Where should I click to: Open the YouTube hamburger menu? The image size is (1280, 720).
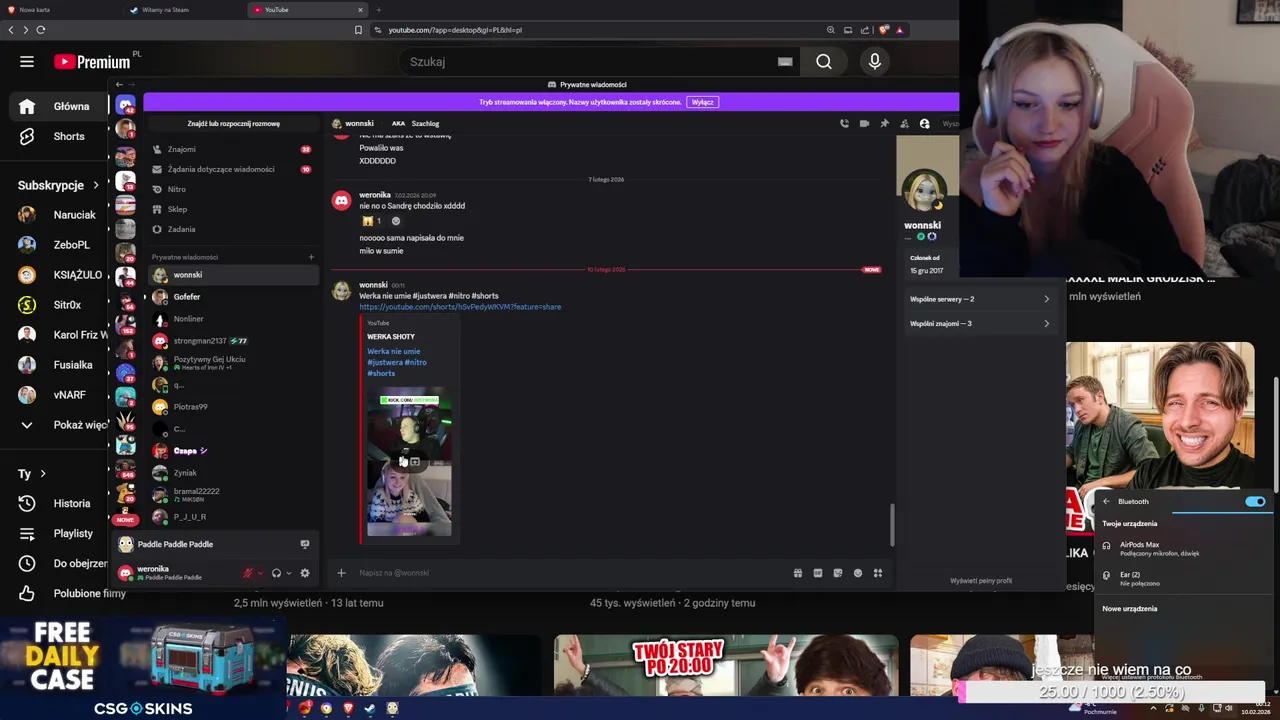pos(27,62)
